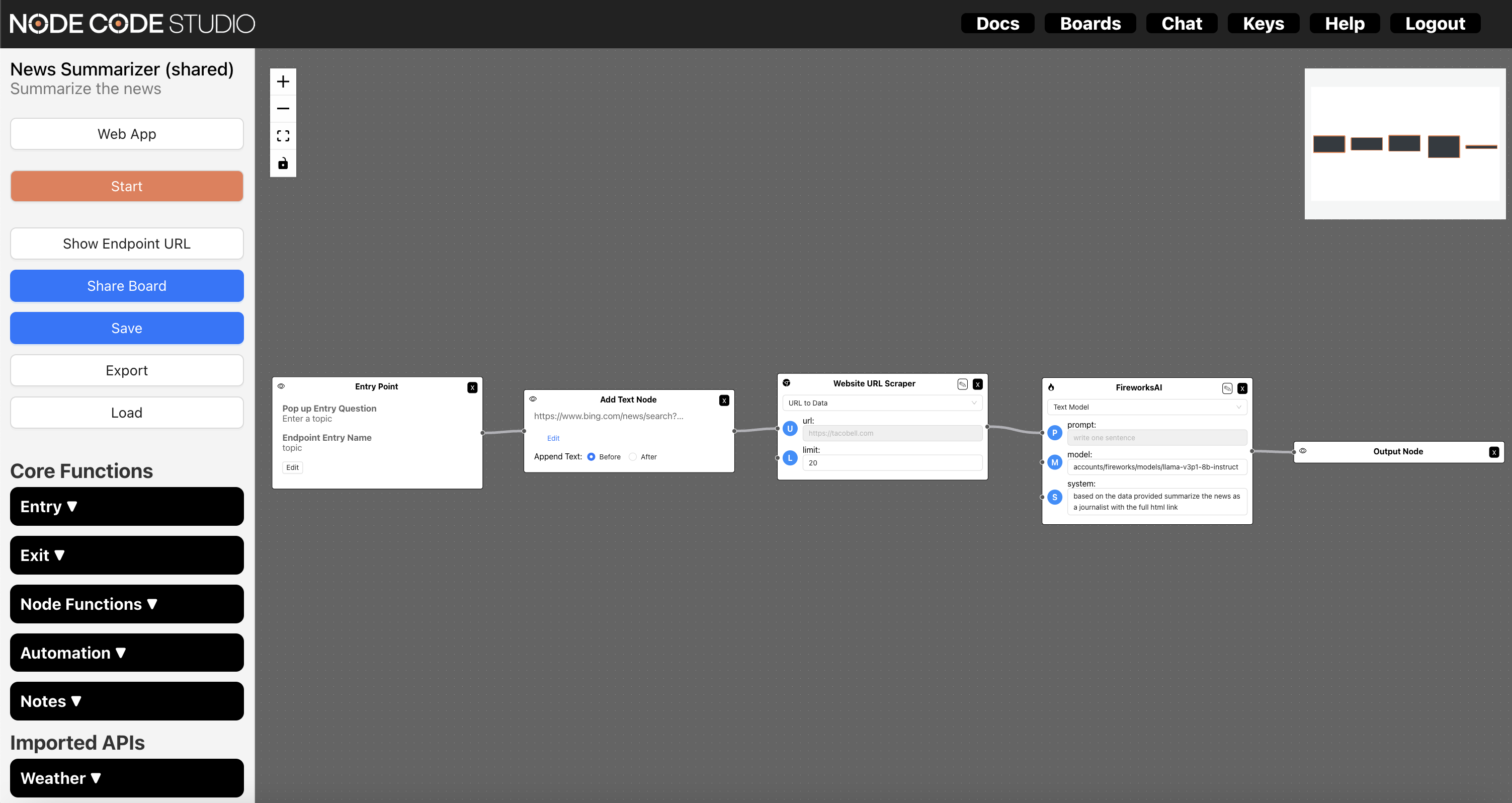The height and width of the screenshot is (803, 1512).
Task: Expand the Node Functions section
Action: click(x=127, y=604)
